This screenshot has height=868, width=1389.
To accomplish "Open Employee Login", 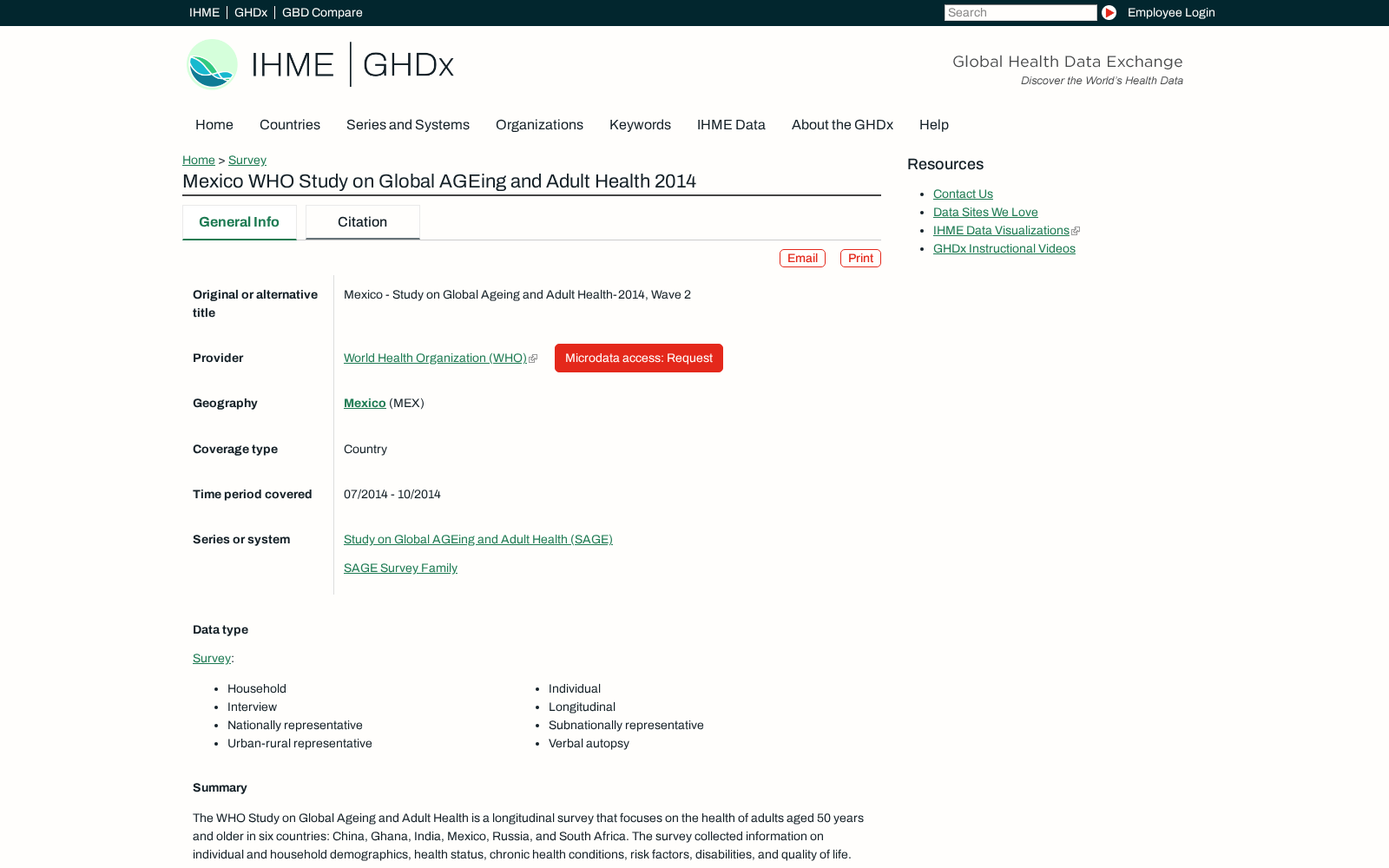I will [1171, 12].
